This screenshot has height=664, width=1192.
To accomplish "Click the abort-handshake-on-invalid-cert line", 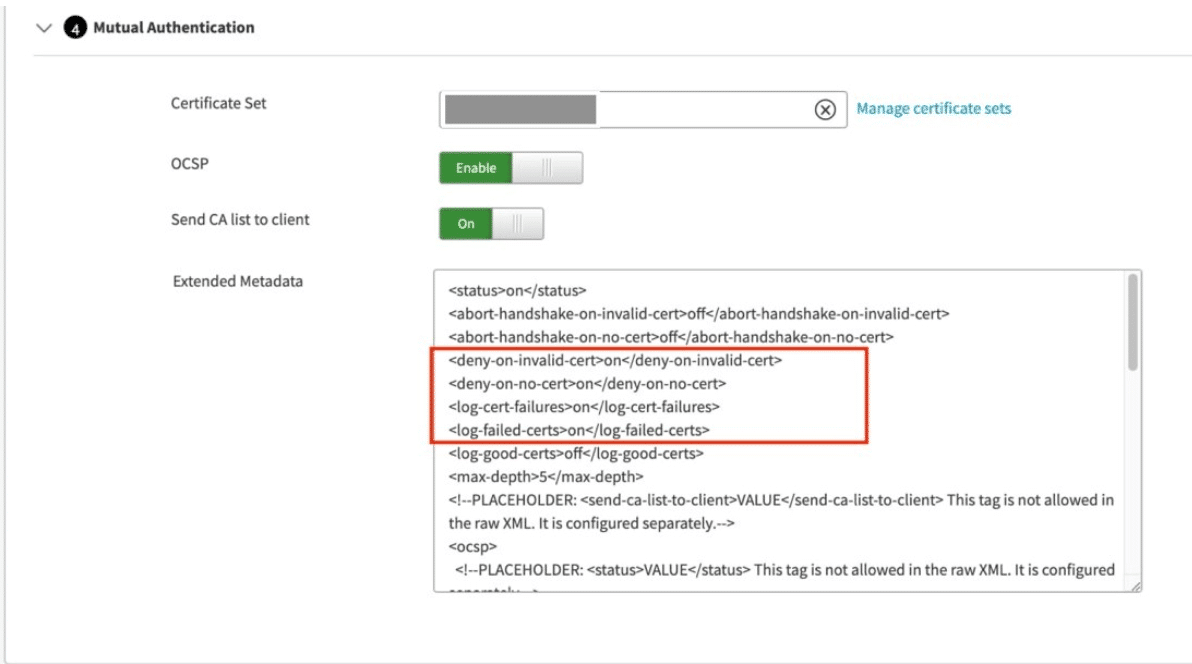I will coord(698,313).
